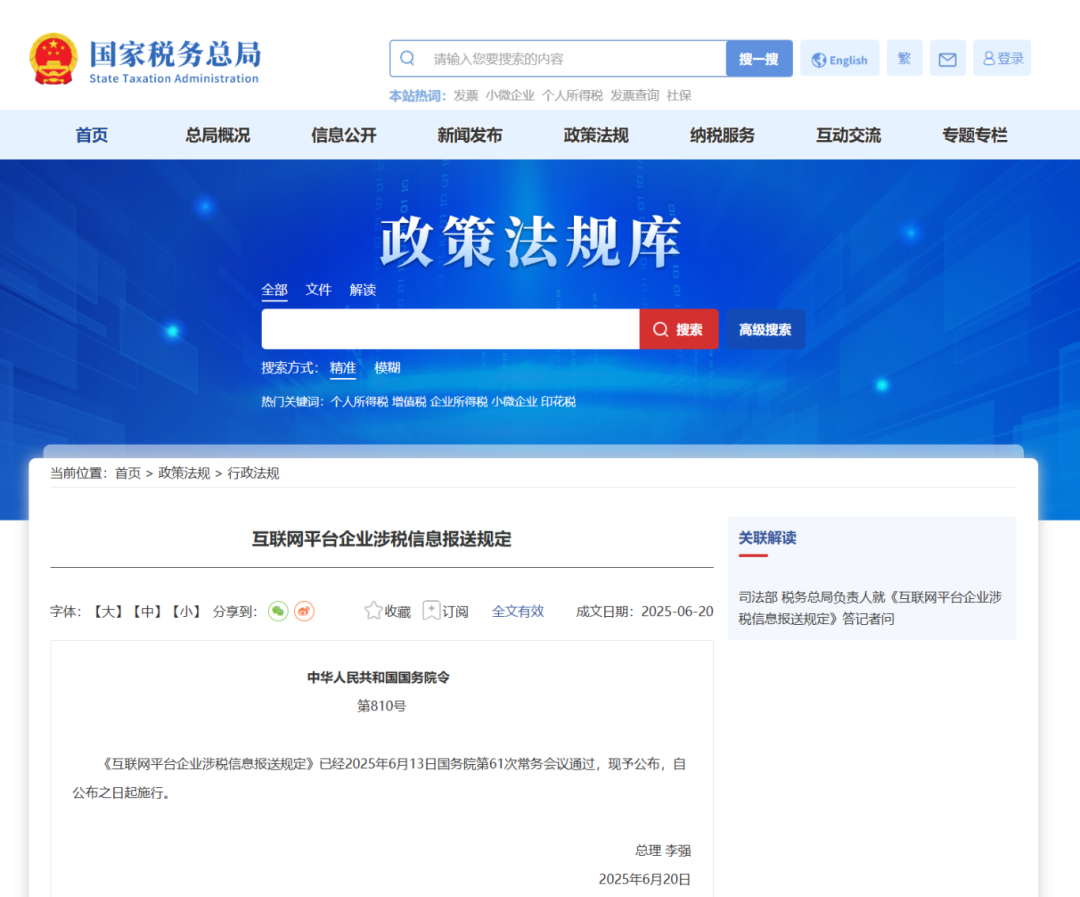Open 新闻发布 navigation item
Screen dimensions: 1080x897
pos(470,135)
